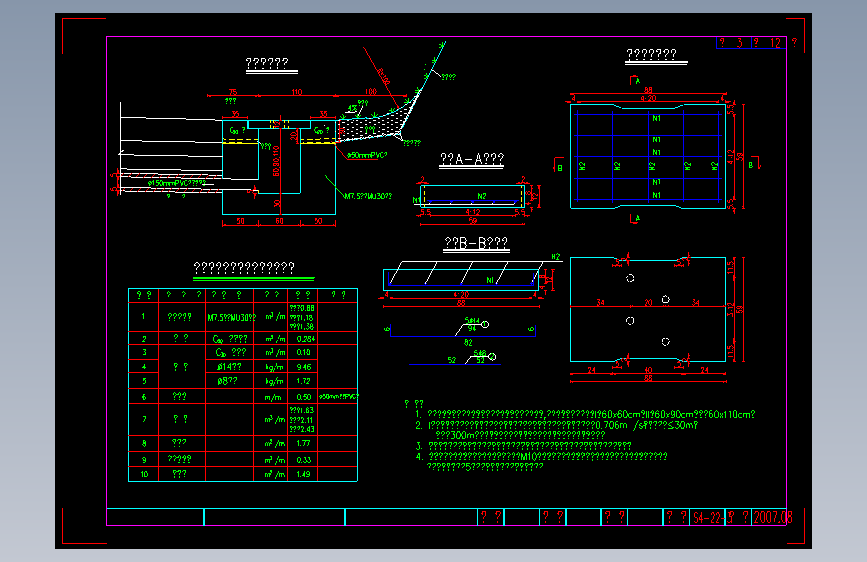Select sheet number "12" in top-right box
Screen dimensions: 867x562
point(775,43)
